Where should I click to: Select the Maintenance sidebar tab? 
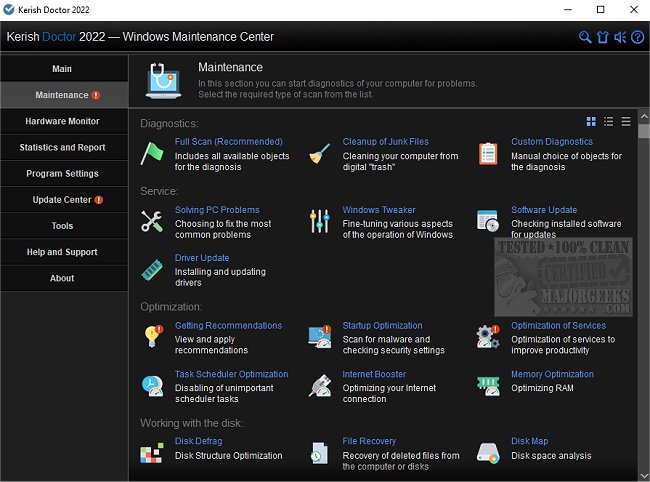[x=64, y=95]
